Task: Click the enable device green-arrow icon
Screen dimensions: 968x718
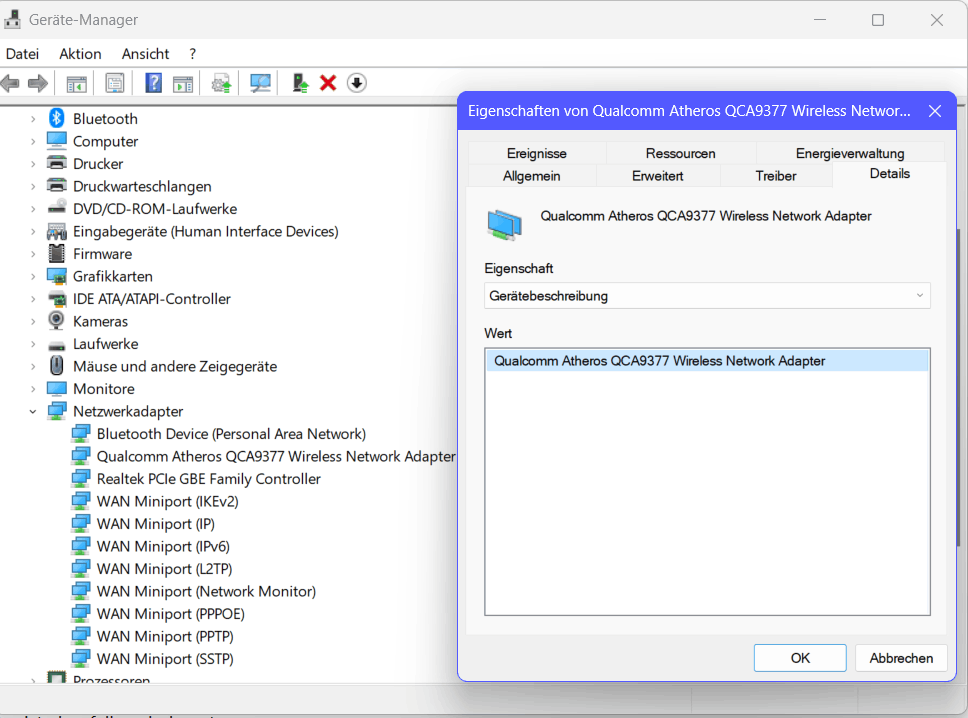Action: [x=300, y=83]
